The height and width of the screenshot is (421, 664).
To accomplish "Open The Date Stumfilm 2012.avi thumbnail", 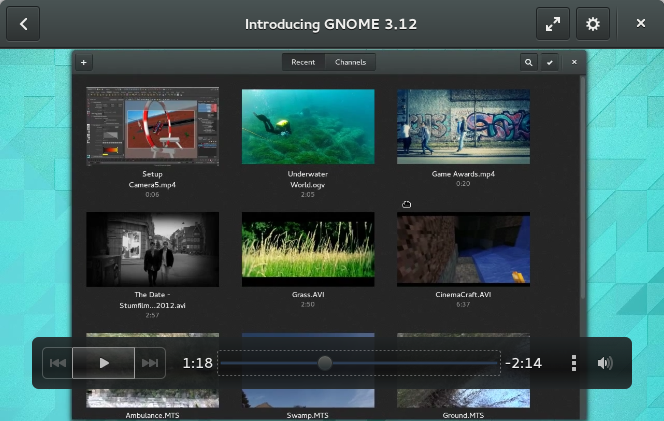I will pos(152,249).
